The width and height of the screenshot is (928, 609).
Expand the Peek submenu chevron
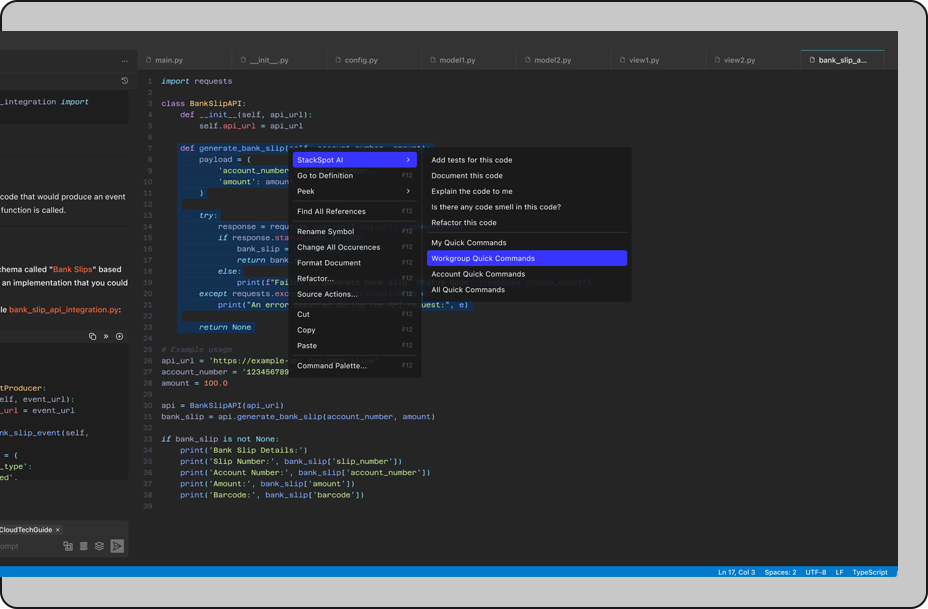tap(408, 191)
